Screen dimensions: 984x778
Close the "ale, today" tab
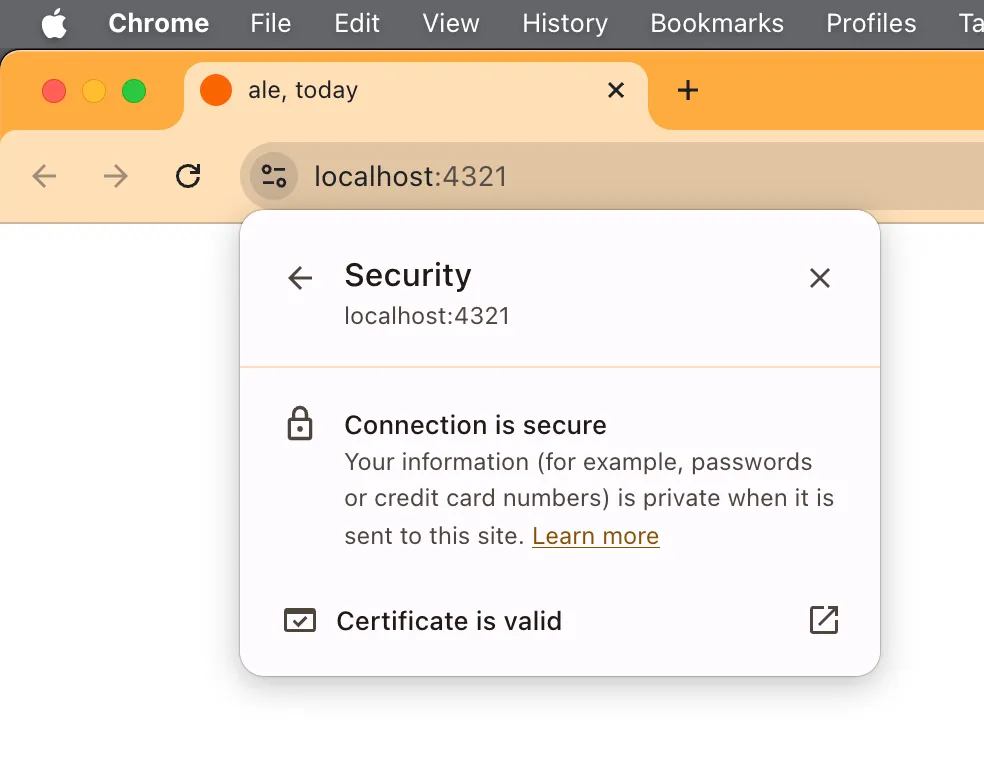coord(616,90)
